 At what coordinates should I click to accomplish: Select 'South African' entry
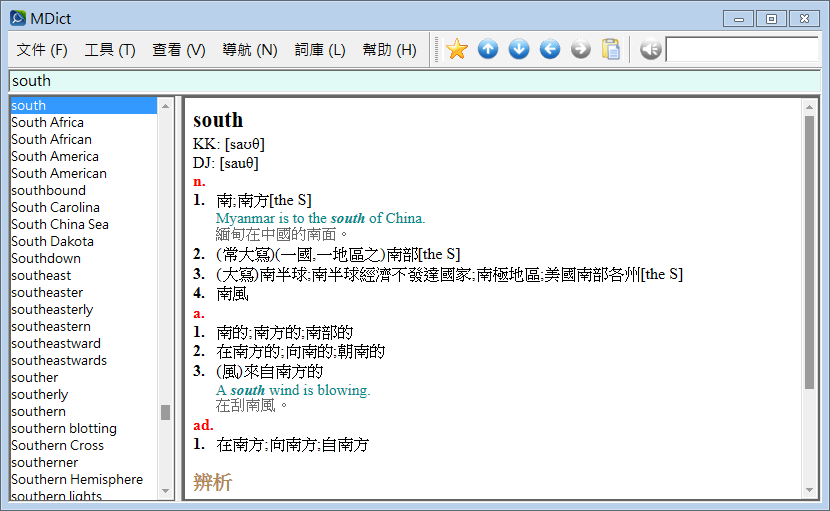(83, 139)
